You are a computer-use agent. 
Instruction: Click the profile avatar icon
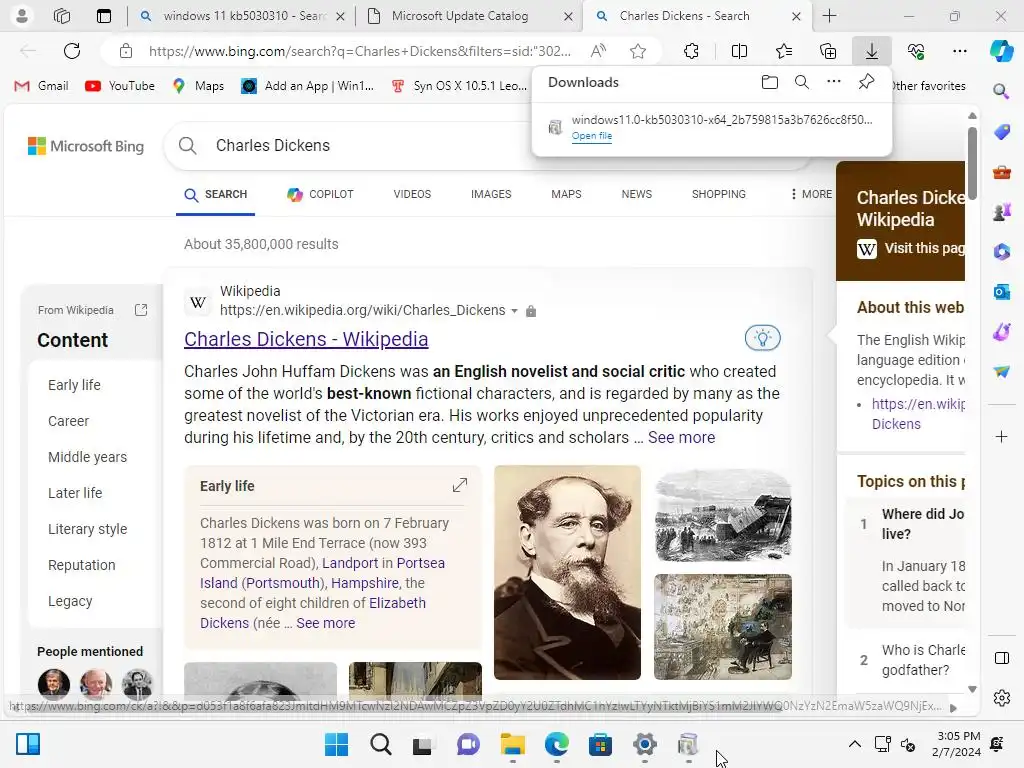[22, 16]
